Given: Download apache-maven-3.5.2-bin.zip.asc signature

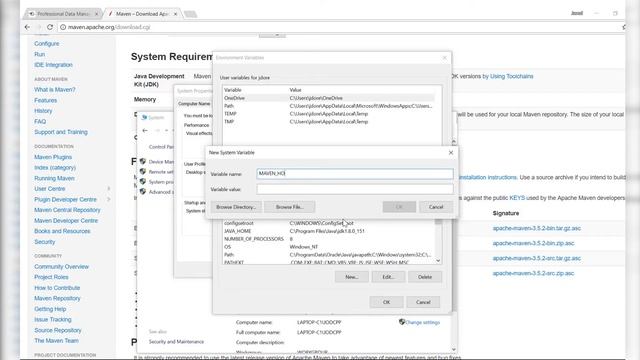Looking at the screenshot, I should (533, 243).
